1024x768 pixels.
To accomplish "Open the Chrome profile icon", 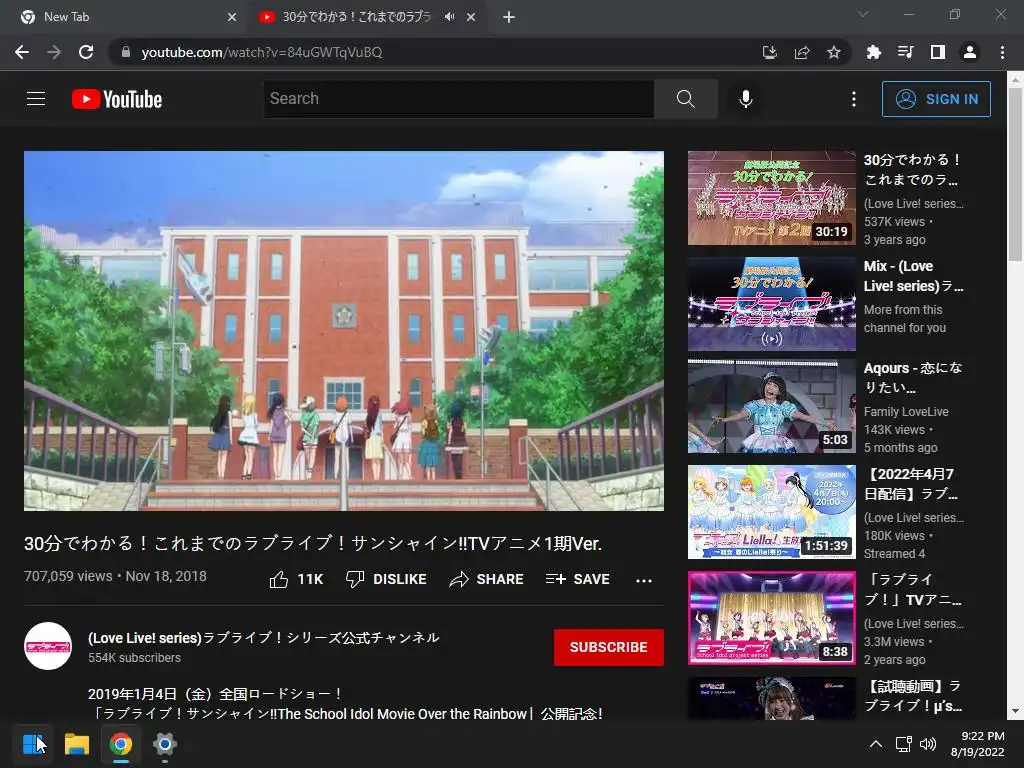I will click(970, 52).
